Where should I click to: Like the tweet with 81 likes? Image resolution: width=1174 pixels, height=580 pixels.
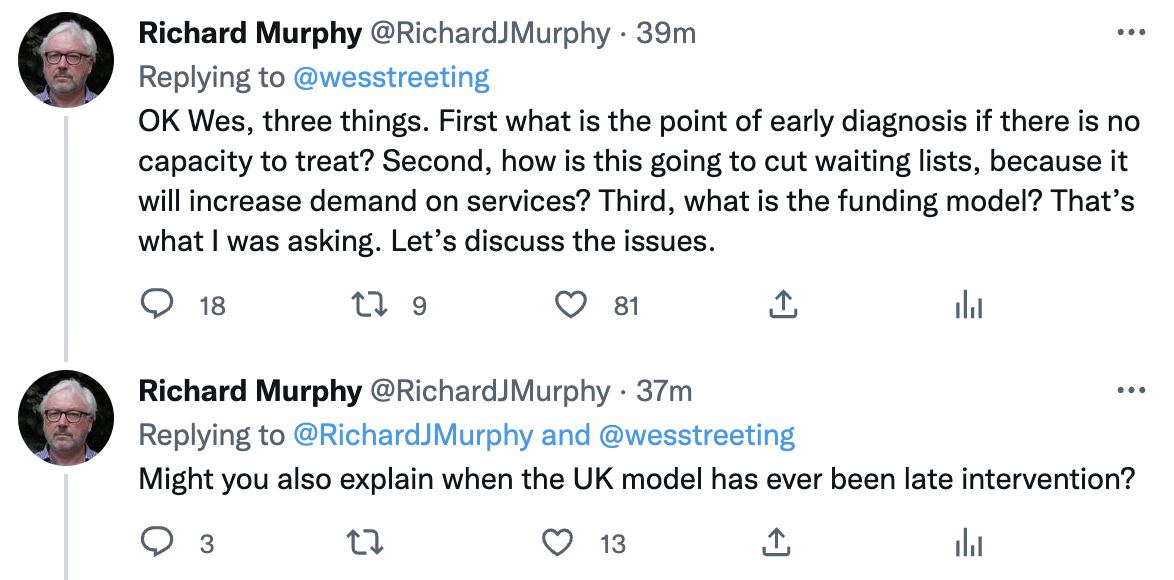pyautogui.click(x=571, y=305)
